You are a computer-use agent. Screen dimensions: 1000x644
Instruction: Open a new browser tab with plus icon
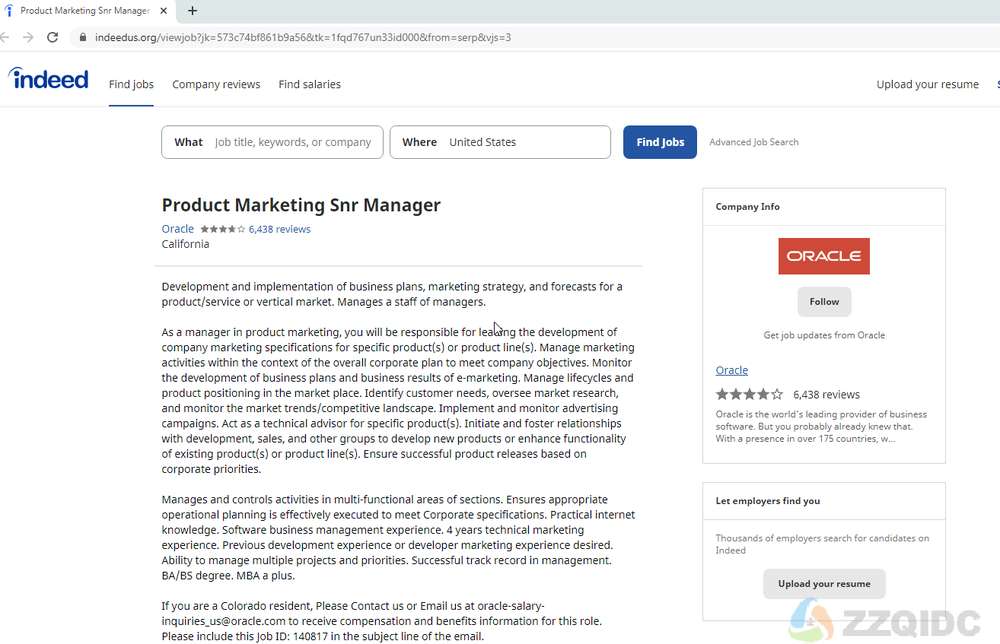tap(193, 11)
